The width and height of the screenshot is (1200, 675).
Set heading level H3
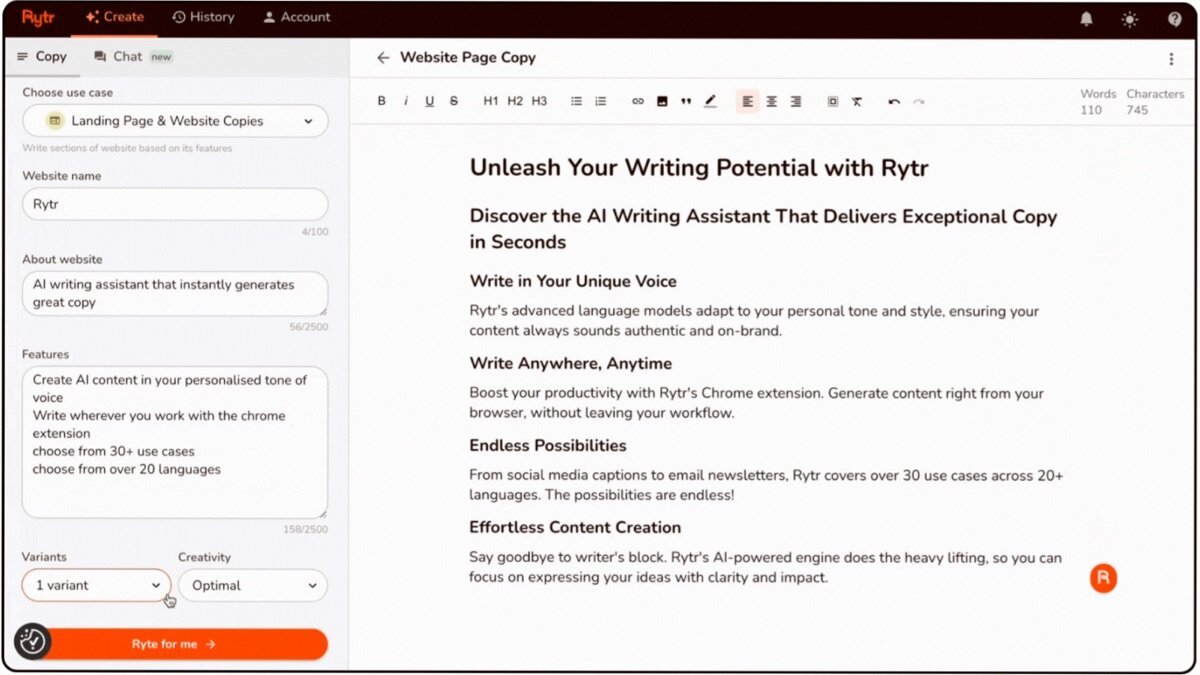(x=539, y=101)
